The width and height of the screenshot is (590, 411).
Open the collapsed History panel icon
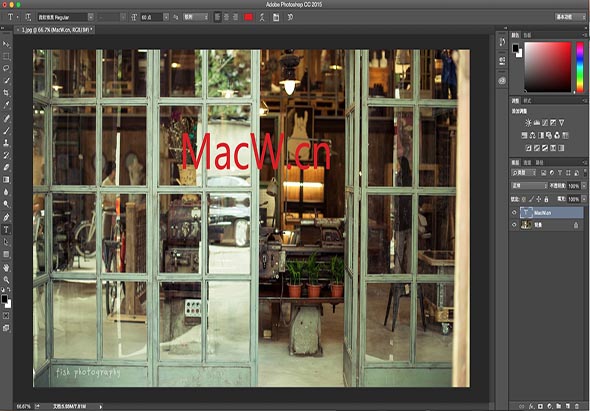pos(502,42)
